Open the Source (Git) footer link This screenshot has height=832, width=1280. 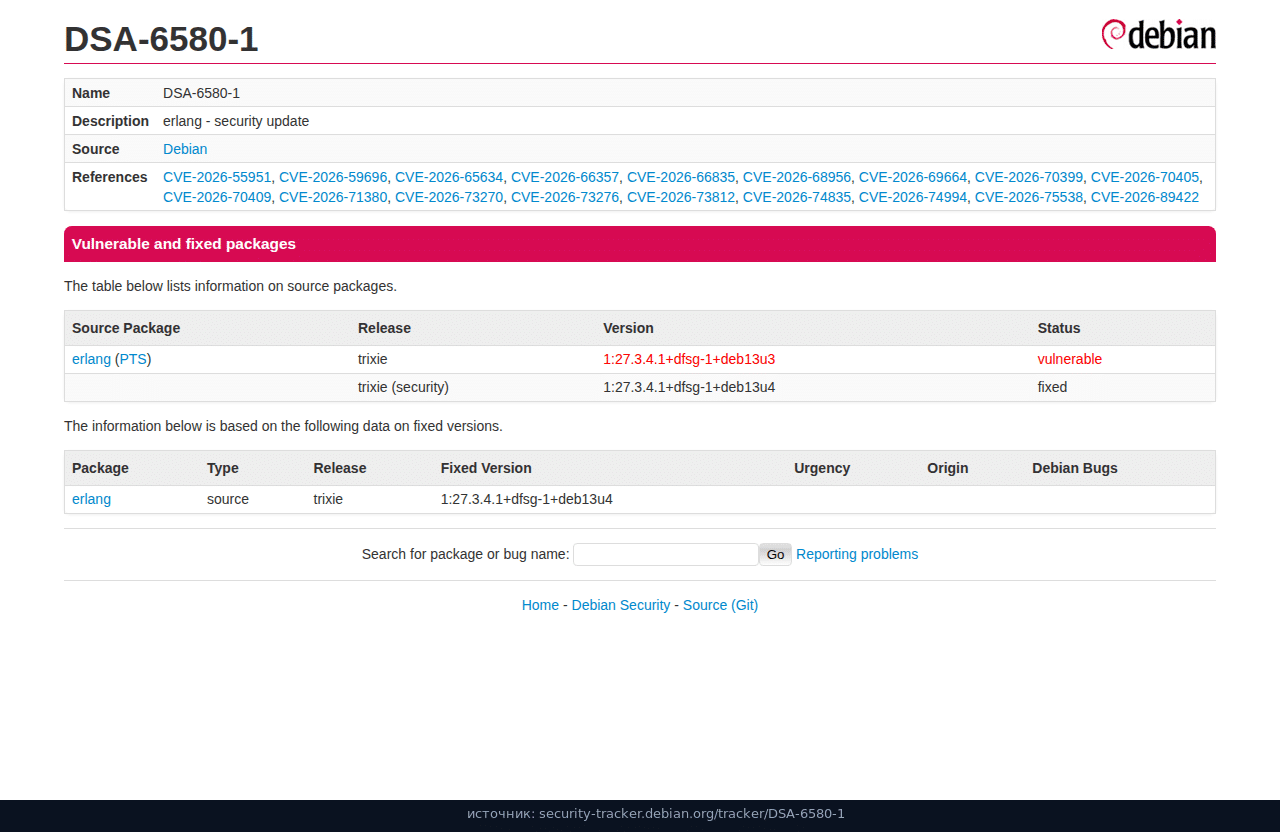click(x=720, y=605)
